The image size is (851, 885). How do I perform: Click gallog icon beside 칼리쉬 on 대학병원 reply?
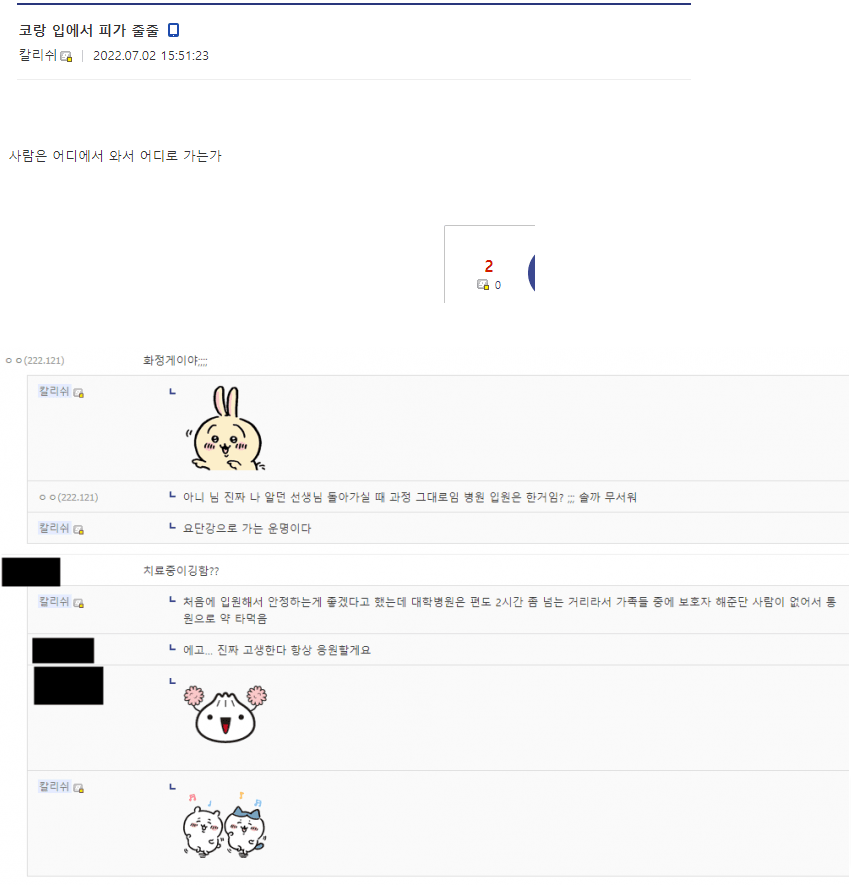tap(78, 603)
